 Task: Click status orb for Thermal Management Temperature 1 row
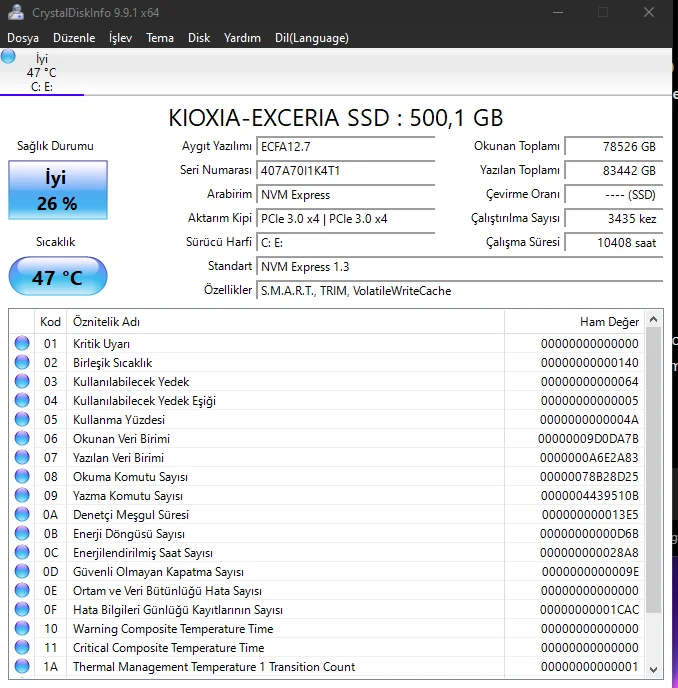22,666
